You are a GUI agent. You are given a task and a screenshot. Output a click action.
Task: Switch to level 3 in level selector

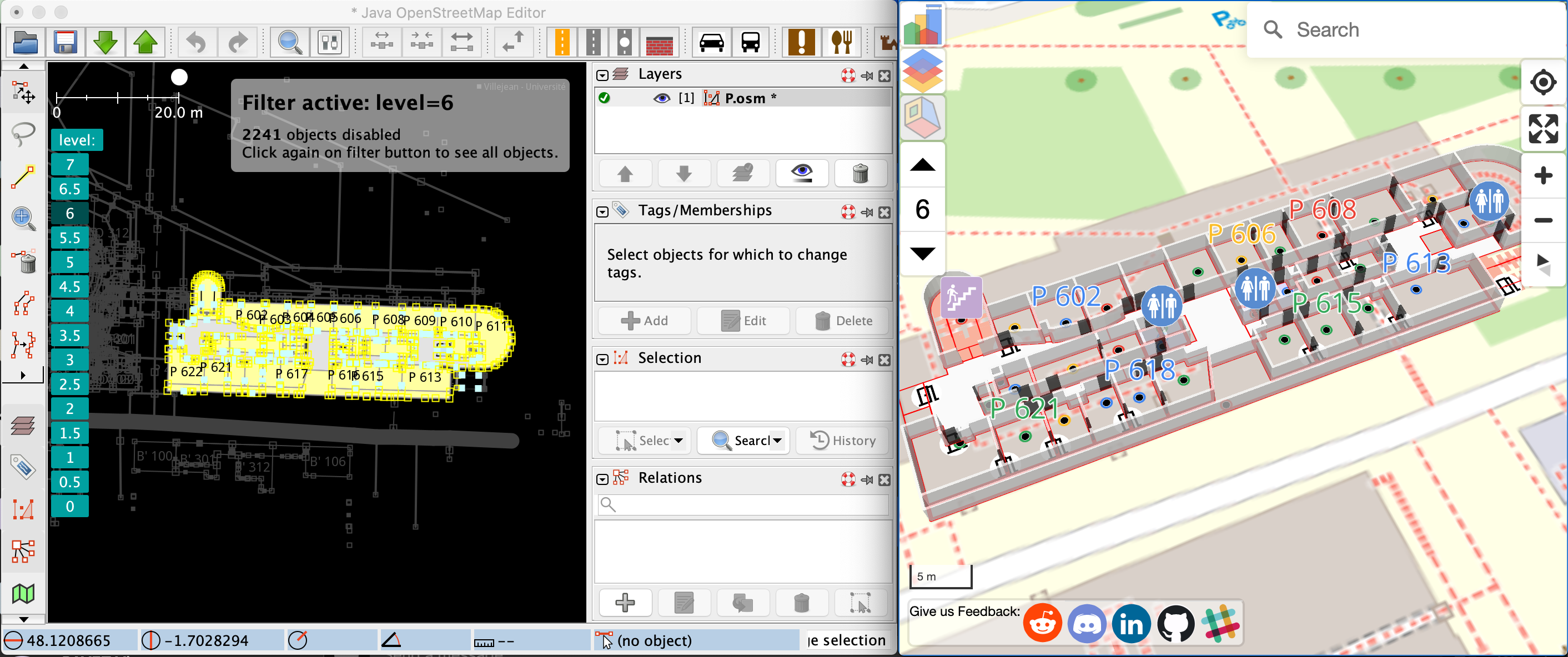point(69,360)
